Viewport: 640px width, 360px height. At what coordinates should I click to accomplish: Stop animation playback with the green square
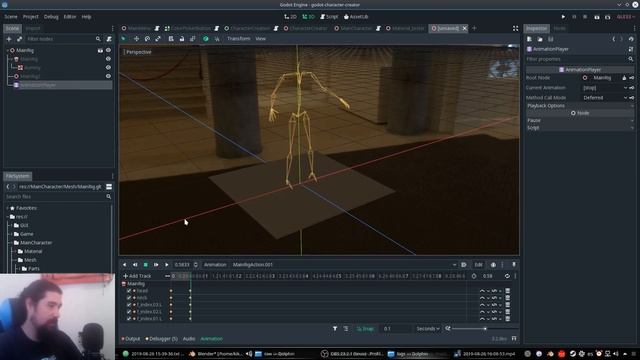pyautogui.click(x=145, y=264)
